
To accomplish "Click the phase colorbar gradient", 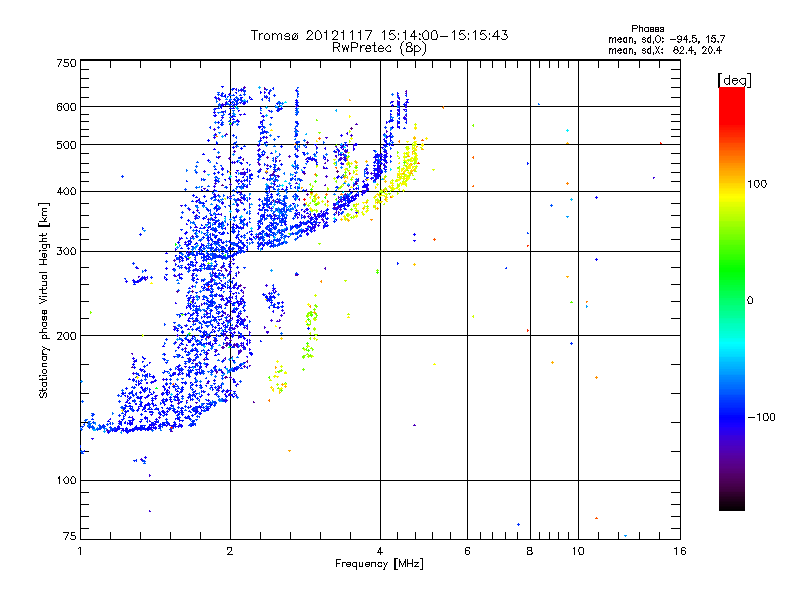I will 732,298.
